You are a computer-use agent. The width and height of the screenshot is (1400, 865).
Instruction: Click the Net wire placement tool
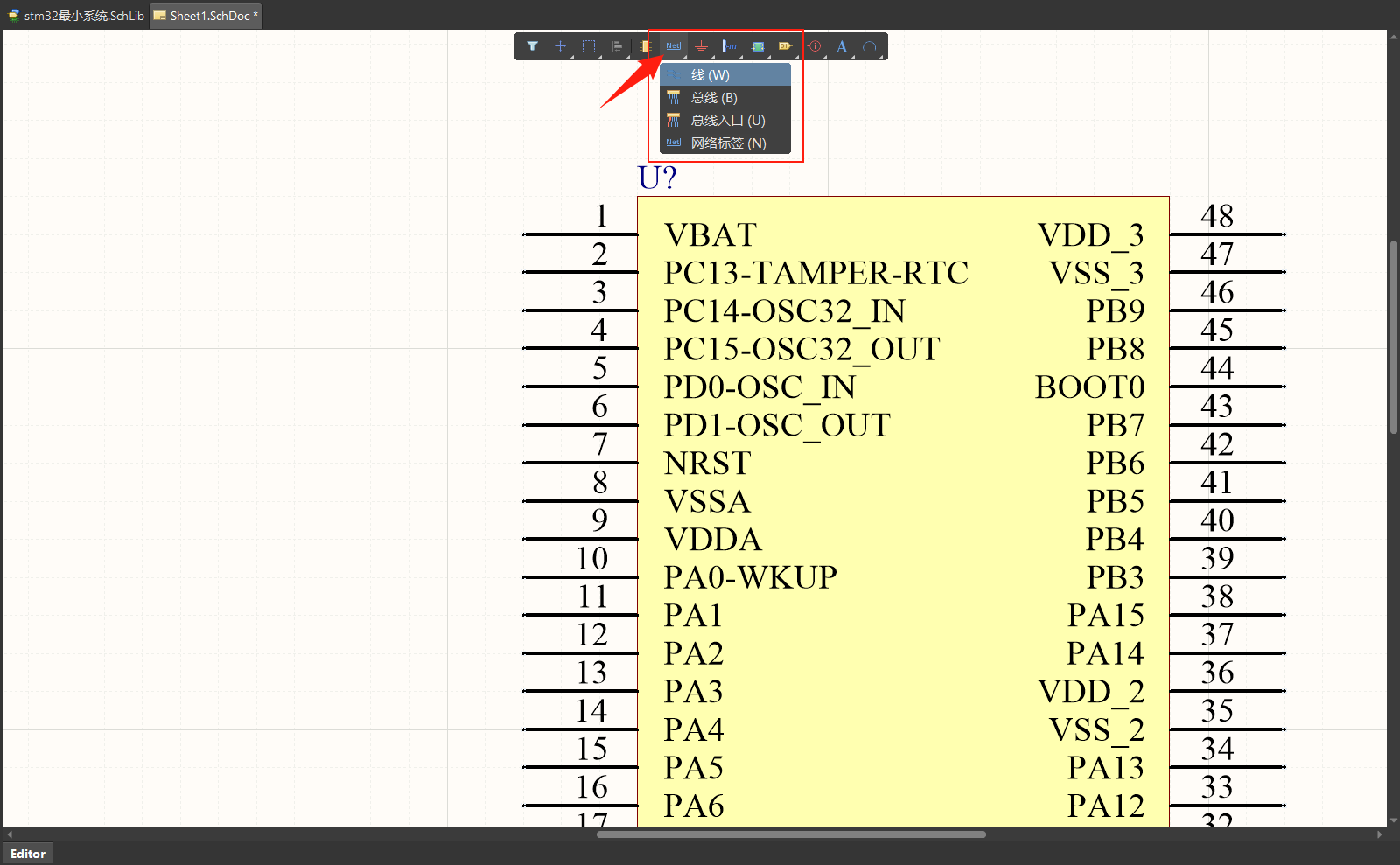pyautogui.click(x=673, y=46)
